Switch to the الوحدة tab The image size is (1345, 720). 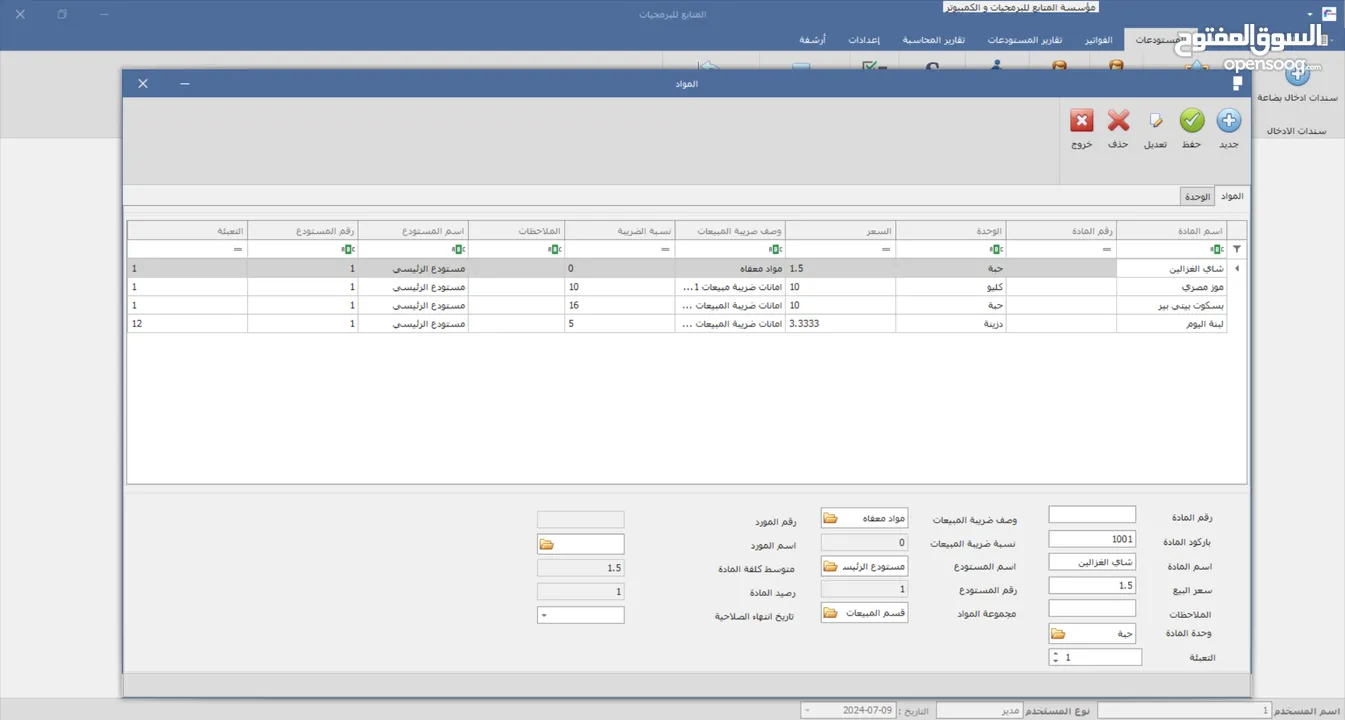pos(1197,197)
